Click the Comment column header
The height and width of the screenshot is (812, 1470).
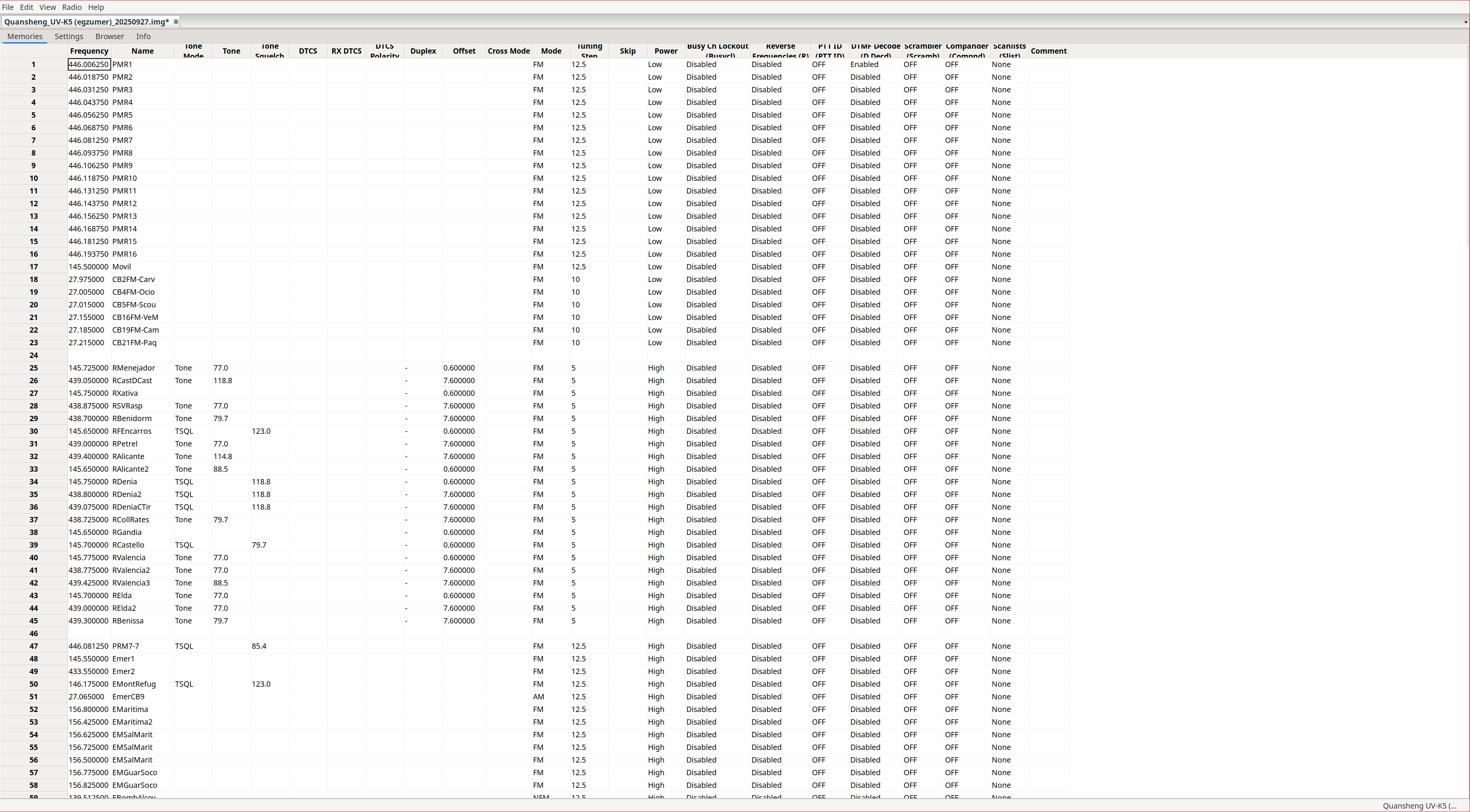[x=1048, y=51]
